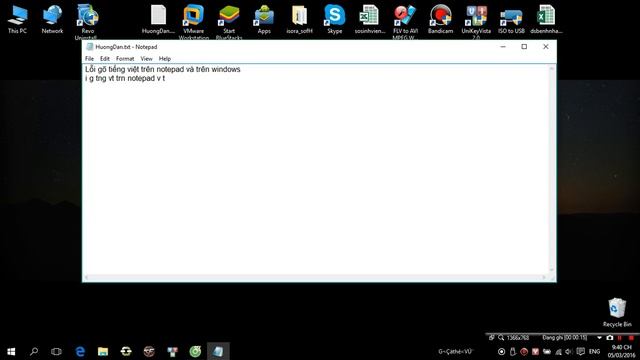Click the Bandicam red record tray icon
Screen dimensions: 640x360
click(524, 351)
